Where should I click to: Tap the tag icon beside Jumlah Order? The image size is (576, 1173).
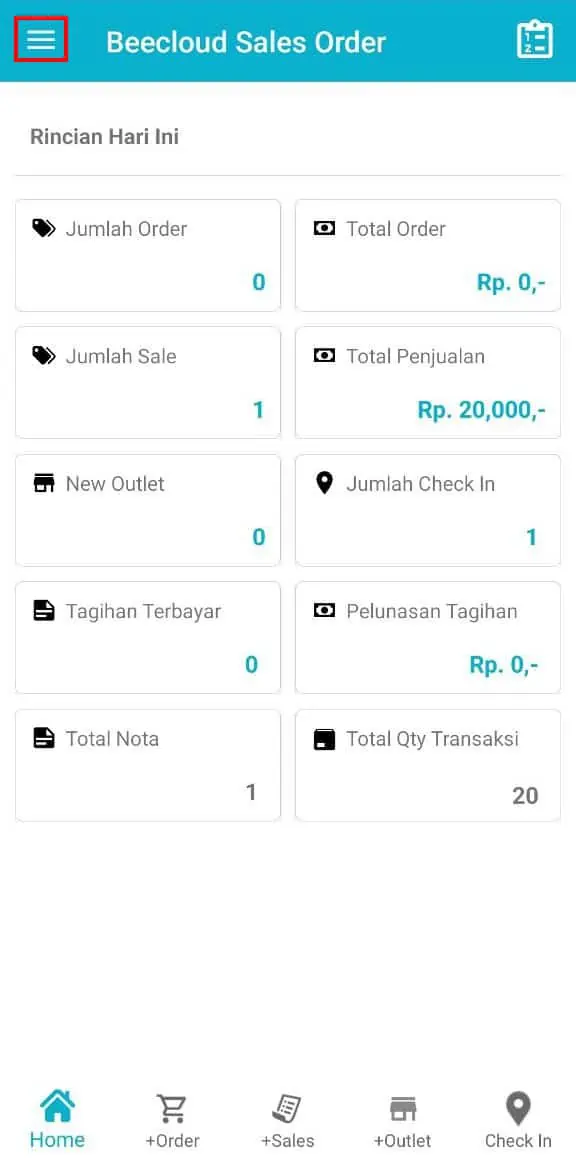[x=44, y=228]
